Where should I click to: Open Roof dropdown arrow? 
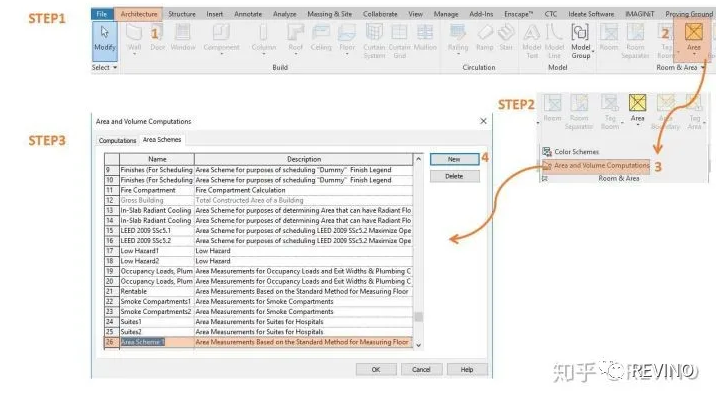pyautogui.click(x=295, y=54)
